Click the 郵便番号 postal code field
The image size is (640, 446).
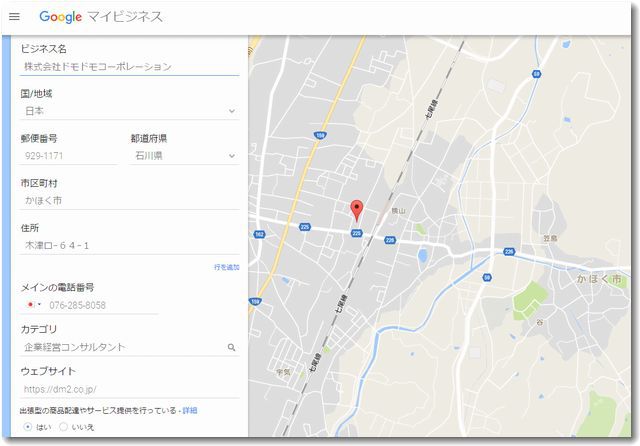click(69, 156)
